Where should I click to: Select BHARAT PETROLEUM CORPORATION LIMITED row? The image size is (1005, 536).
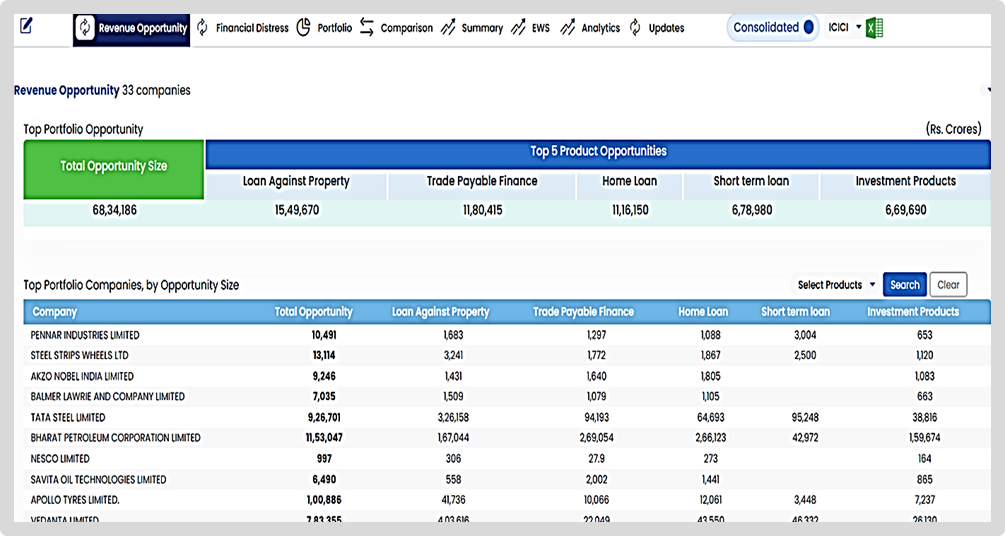507,438
